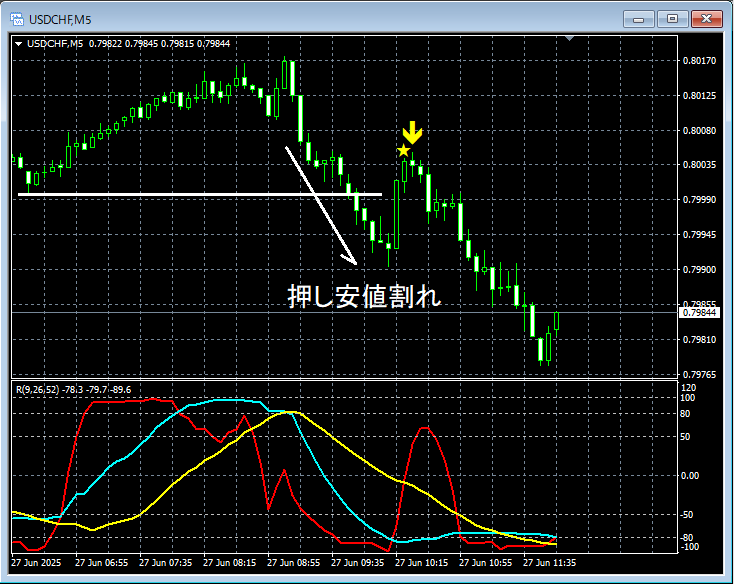Click the time label 27 Jun 08:55

click(293, 562)
